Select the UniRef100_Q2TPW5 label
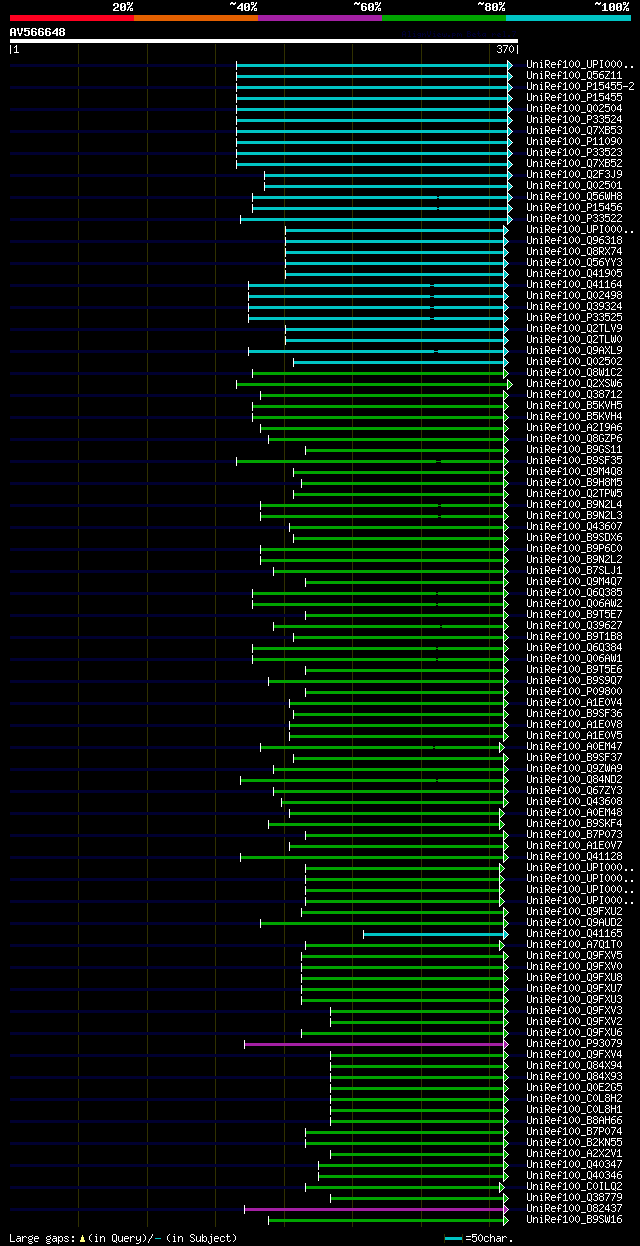This screenshot has height=1246, width=640. click(x=574, y=493)
